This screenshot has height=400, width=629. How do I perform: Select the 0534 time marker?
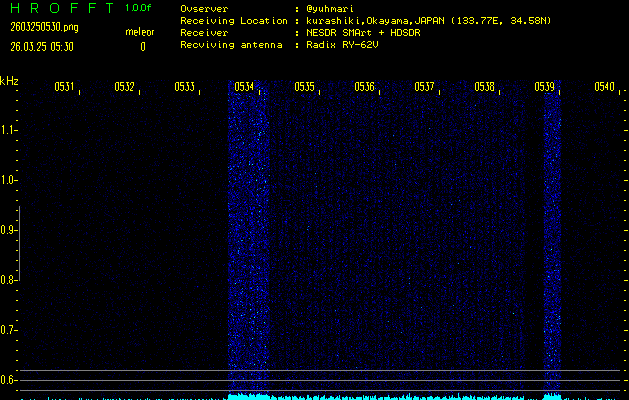(244, 87)
